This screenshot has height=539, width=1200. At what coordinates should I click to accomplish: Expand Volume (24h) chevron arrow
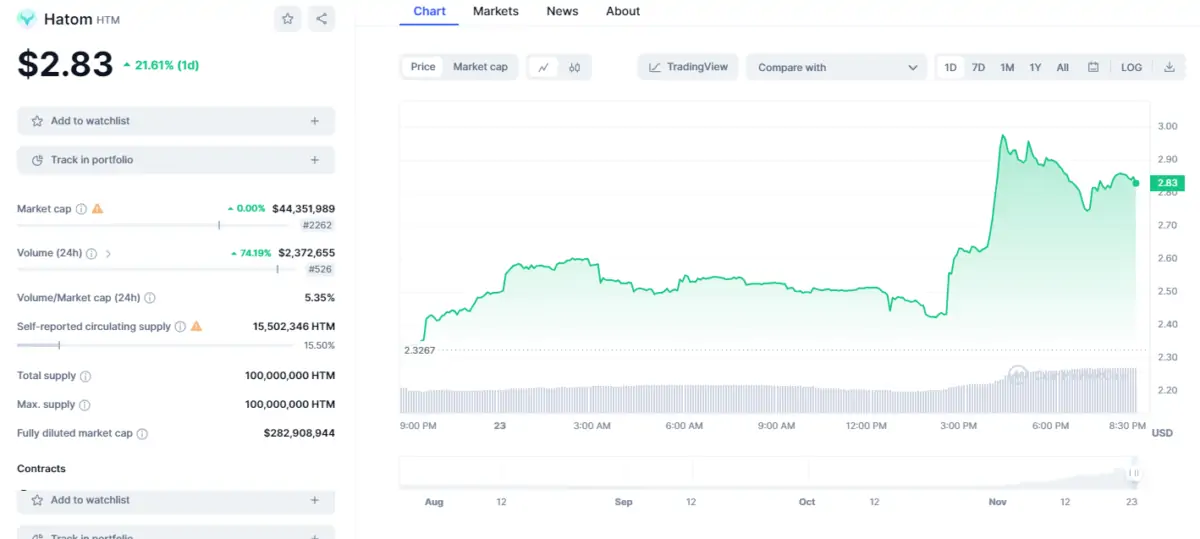108,254
